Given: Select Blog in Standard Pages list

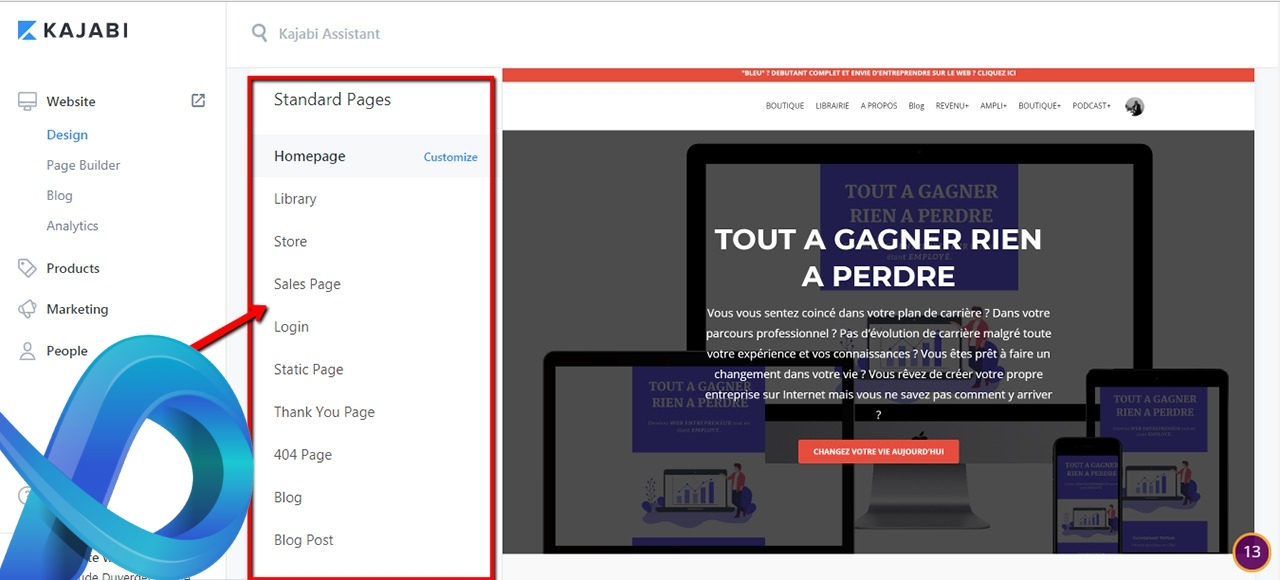Looking at the screenshot, I should coord(288,497).
